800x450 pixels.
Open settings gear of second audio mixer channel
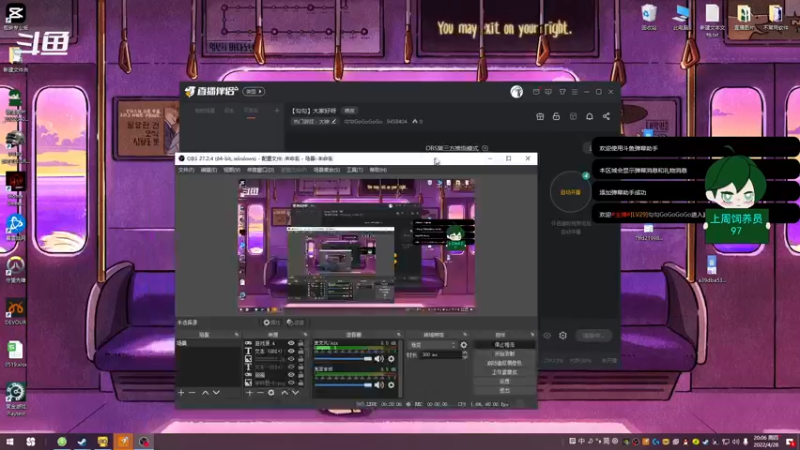pos(391,385)
